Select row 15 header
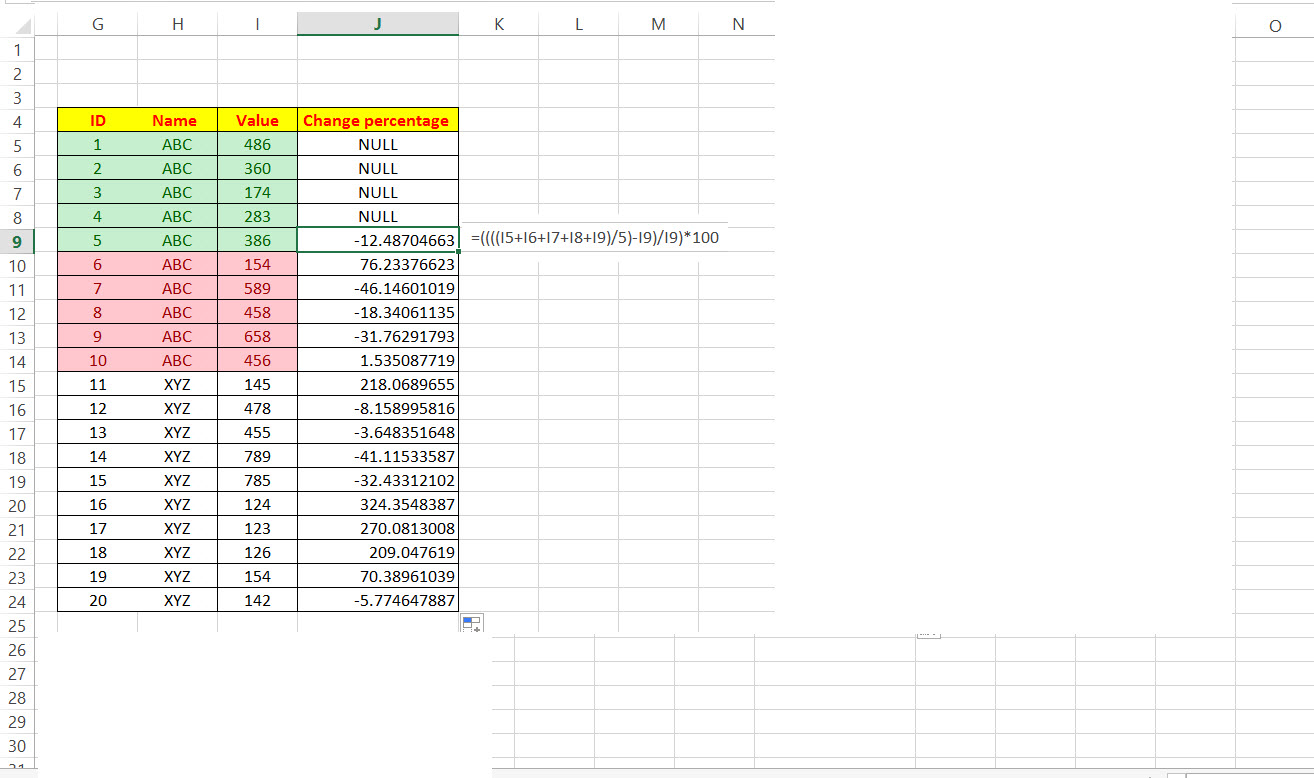Screen dimensions: 1314x778 click(17, 385)
